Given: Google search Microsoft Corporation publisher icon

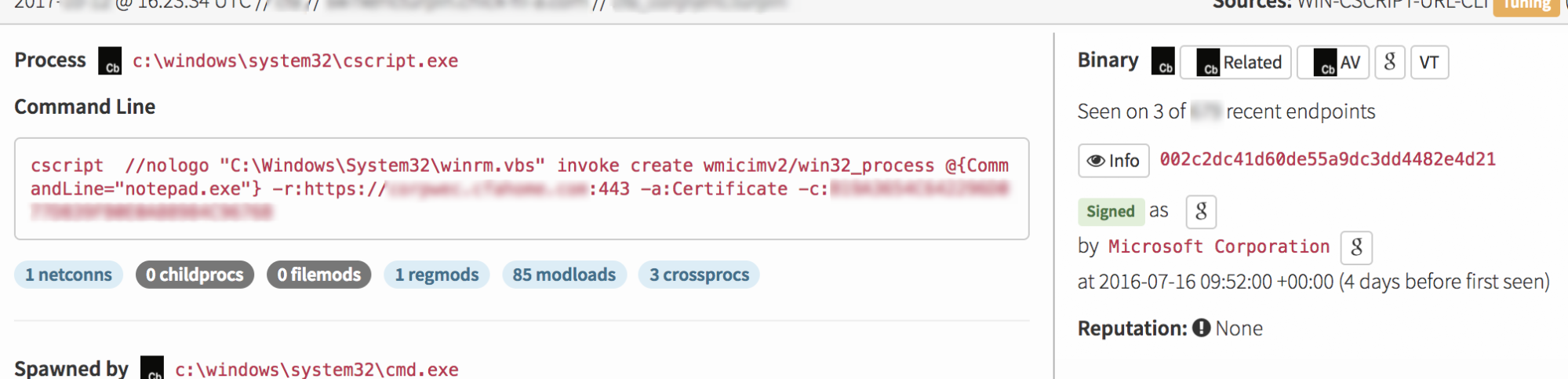Looking at the screenshot, I should point(1356,247).
